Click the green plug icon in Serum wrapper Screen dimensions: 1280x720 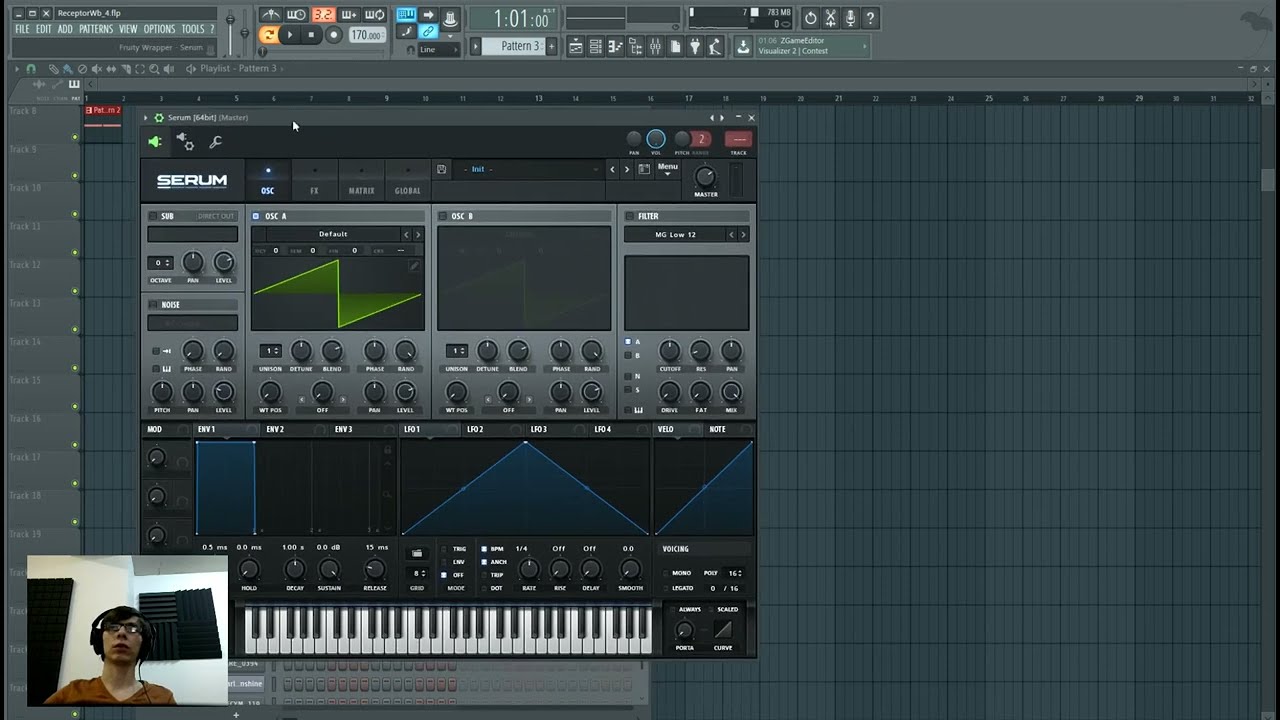tap(155, 142)
